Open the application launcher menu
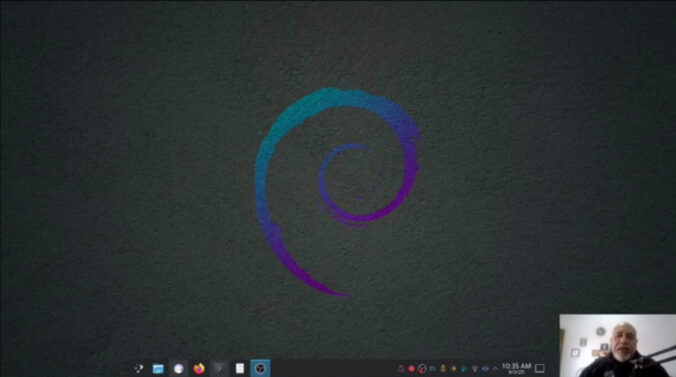676x377 pixels. tap(138, 368)
